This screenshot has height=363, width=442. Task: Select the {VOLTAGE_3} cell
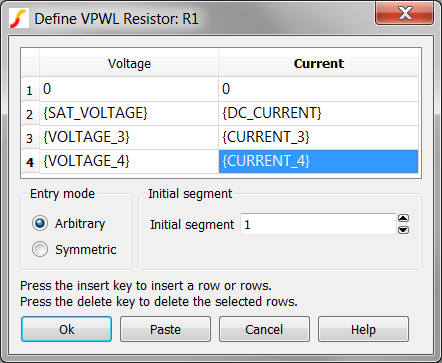point(129,137)
